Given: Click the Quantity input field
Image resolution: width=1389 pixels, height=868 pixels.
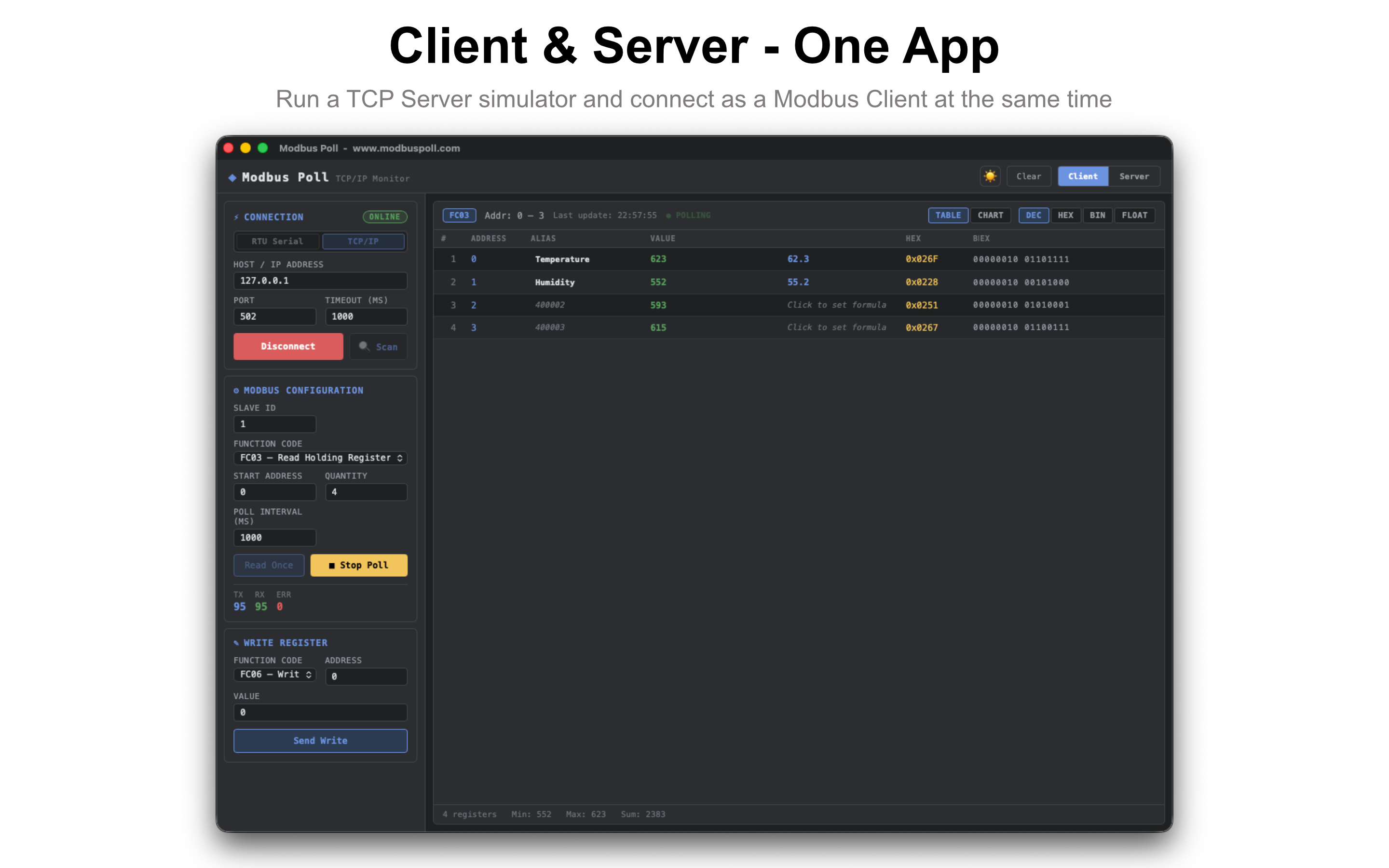Looking at the screenshot, I should pos(366,492).
